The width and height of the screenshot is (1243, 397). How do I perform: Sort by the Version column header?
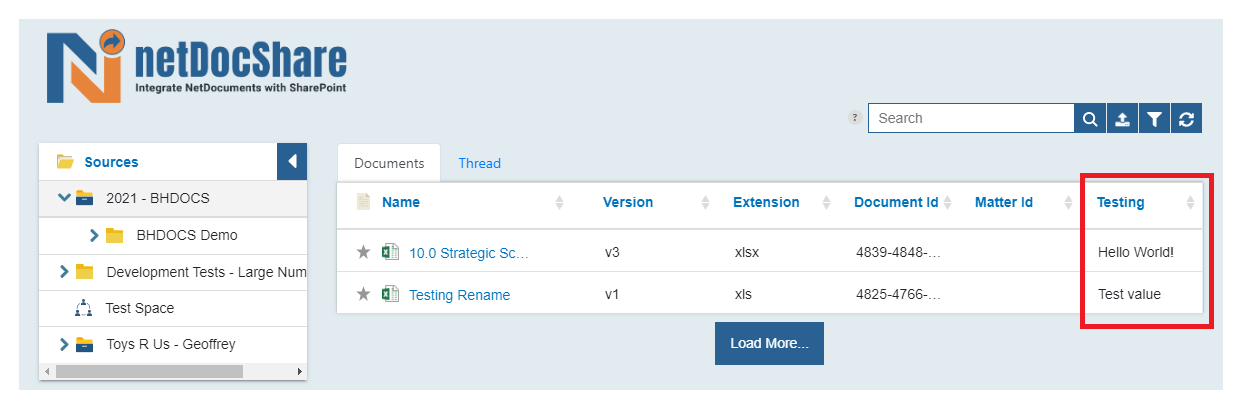[628, 202]
